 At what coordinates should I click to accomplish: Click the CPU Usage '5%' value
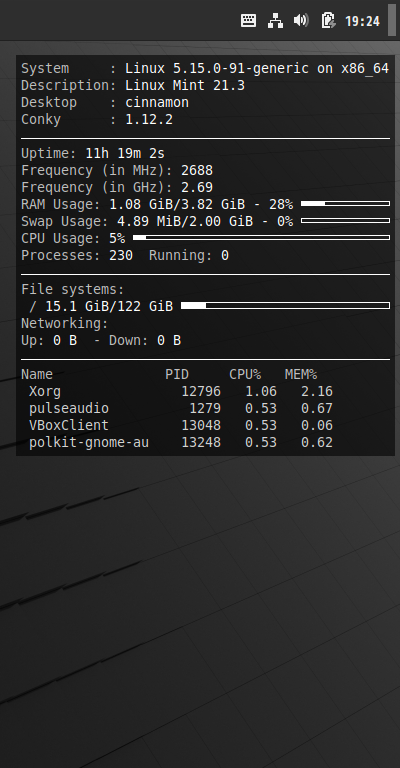(x=117, y=239)
